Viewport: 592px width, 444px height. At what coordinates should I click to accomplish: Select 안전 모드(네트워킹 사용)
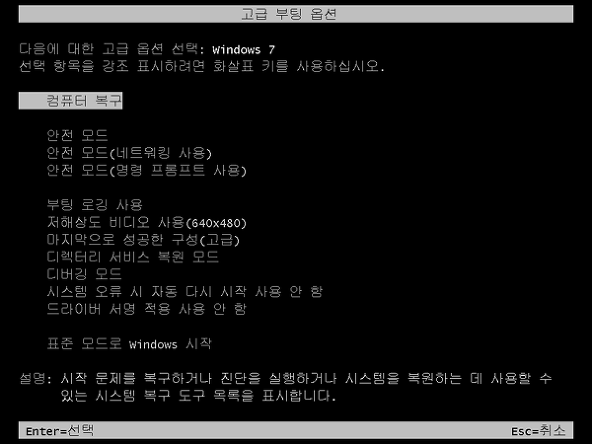coord(129,153)
